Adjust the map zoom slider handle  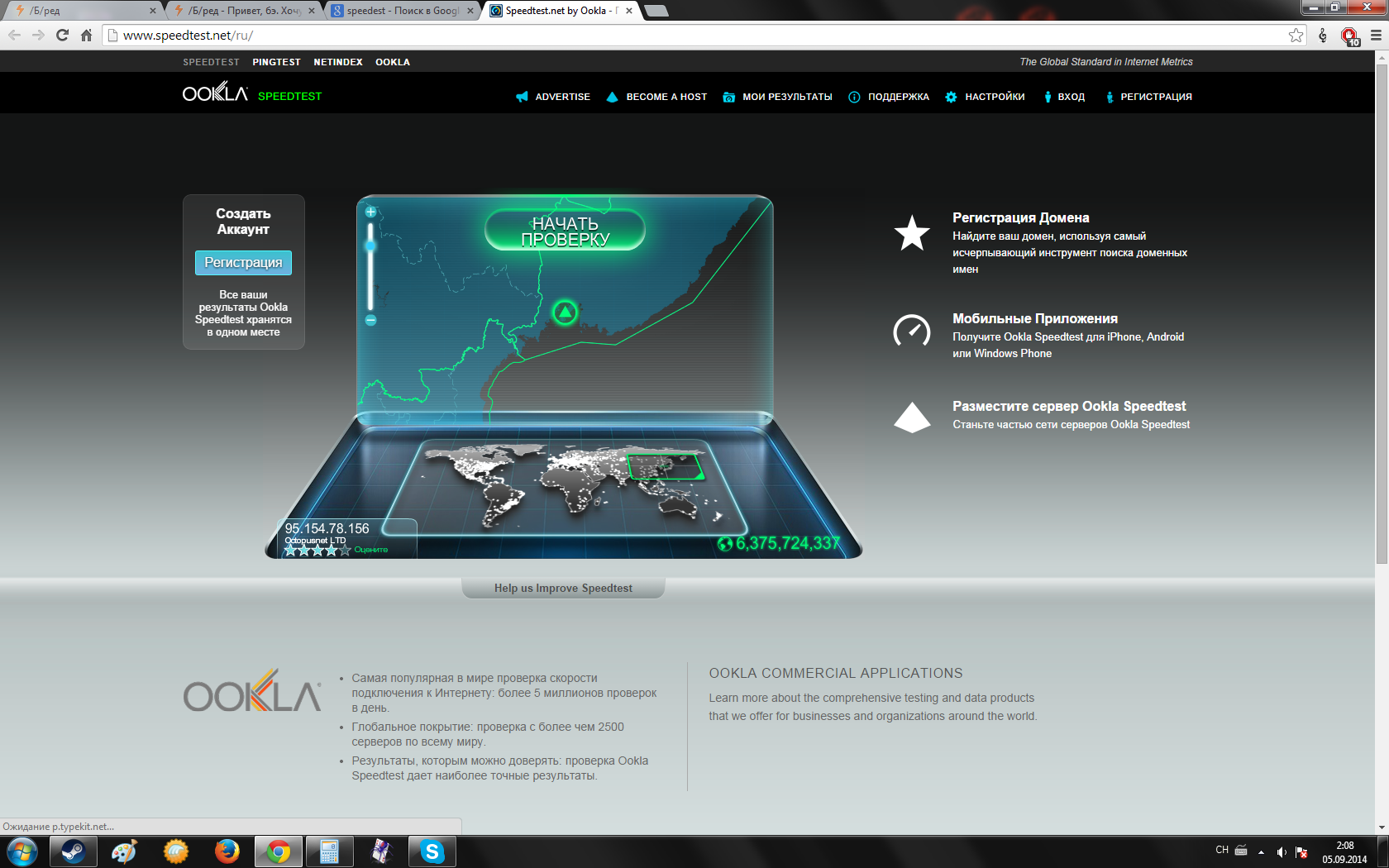pos(370,246)
